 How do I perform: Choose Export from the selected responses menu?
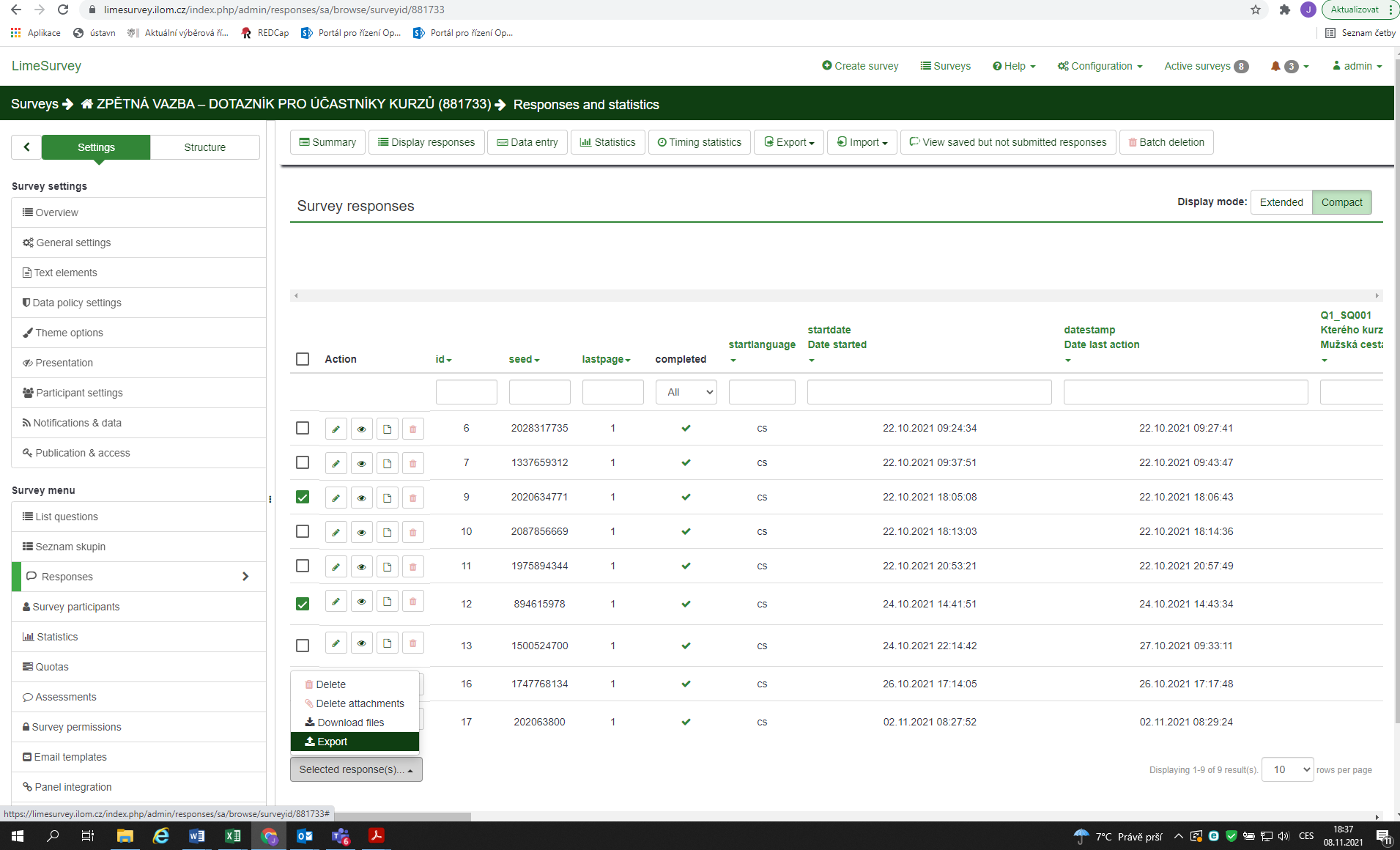pos(333,742)
